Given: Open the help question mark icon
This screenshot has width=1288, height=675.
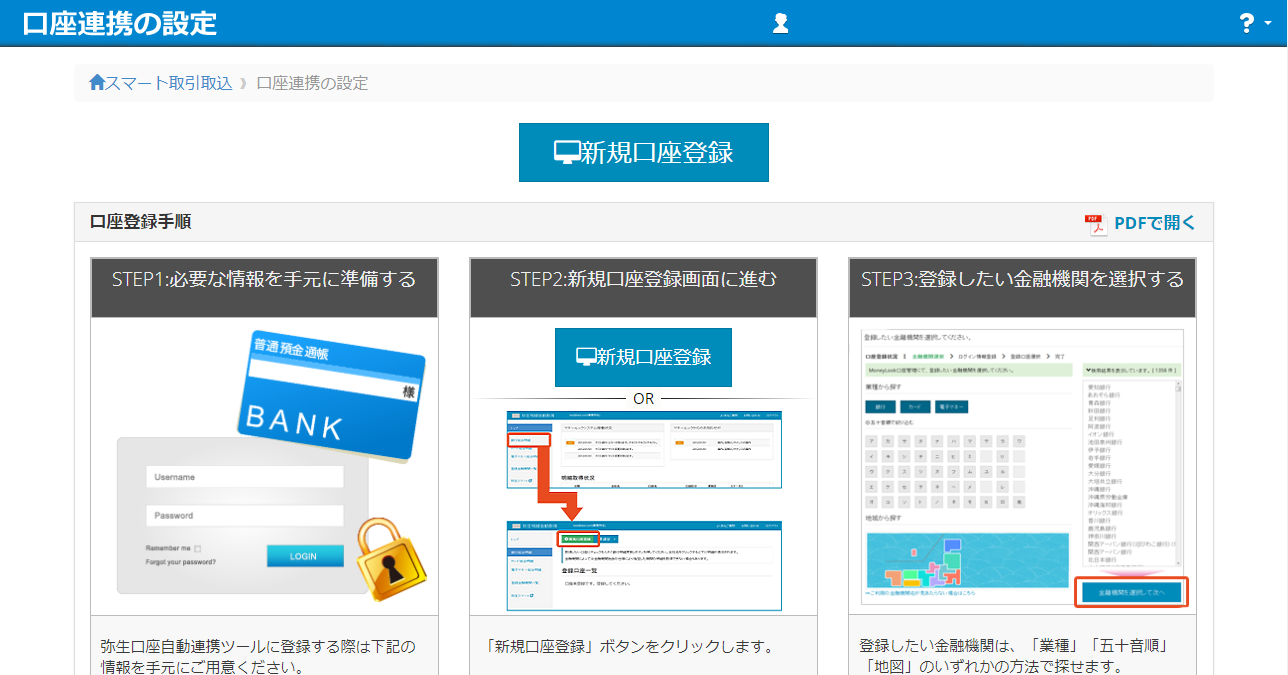Looking at the screenshot, I should pyautogui.click(x=1248, y=22).
